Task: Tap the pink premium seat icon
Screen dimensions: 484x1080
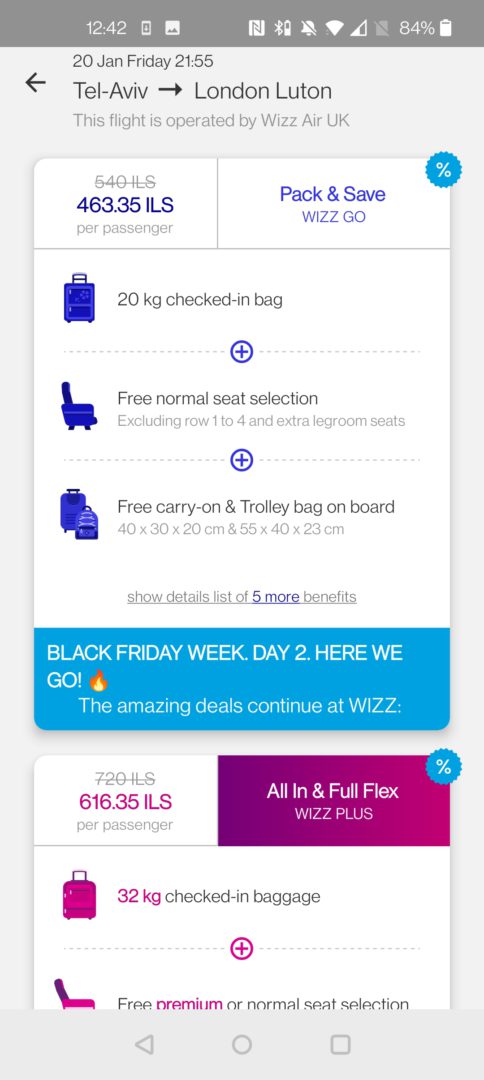Action: pyautogui.click(x=74, y=994)
